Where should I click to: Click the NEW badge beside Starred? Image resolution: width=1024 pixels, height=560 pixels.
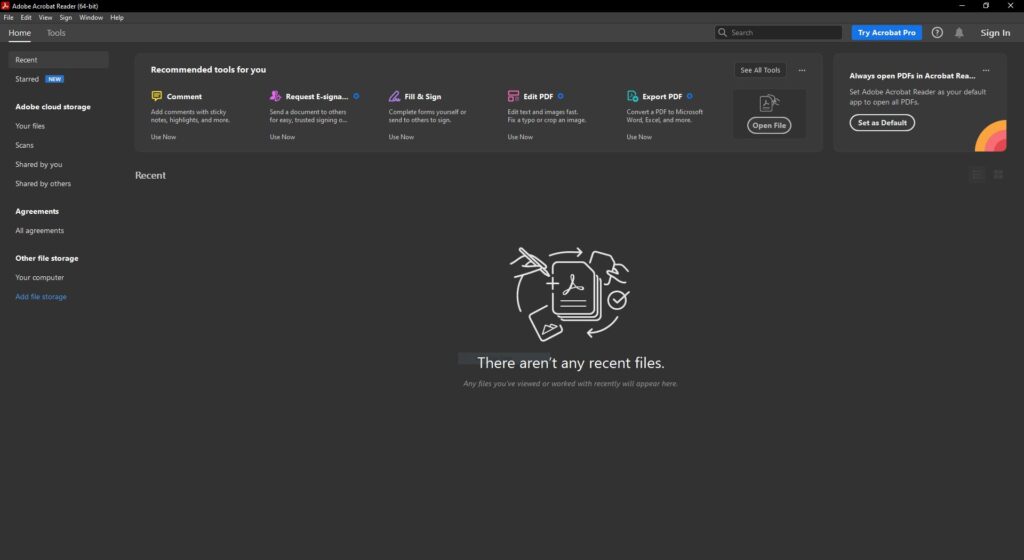point(54,79)
